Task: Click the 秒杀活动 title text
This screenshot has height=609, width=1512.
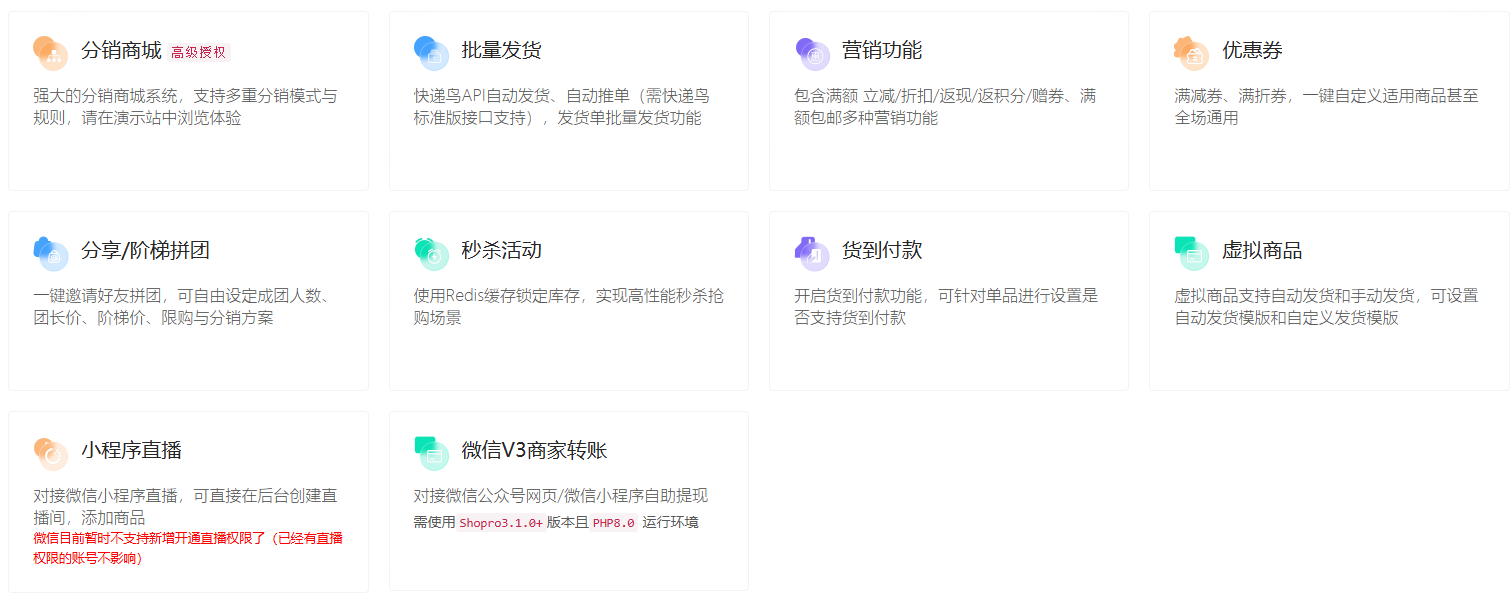Action: pos(501,251)
